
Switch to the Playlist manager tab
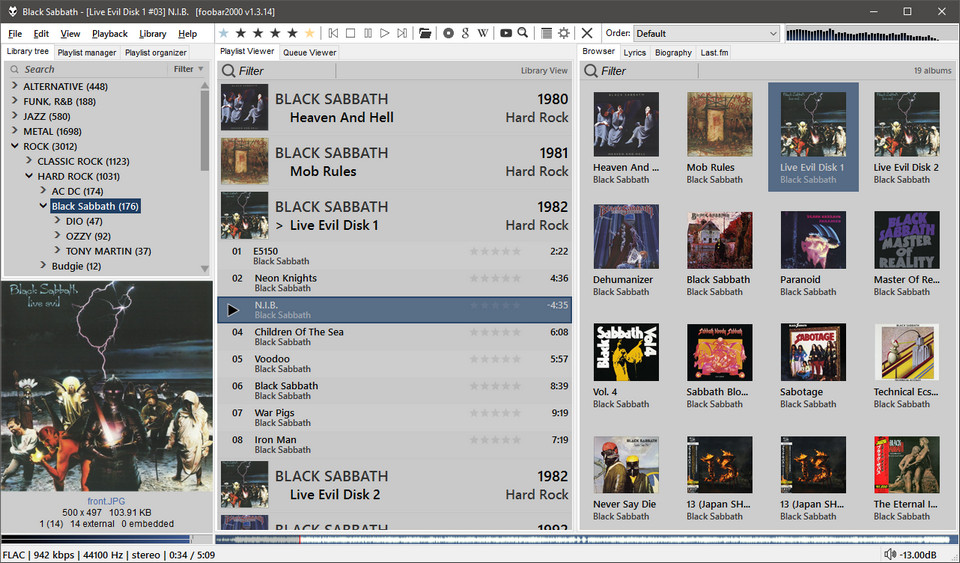pos(87,53)
